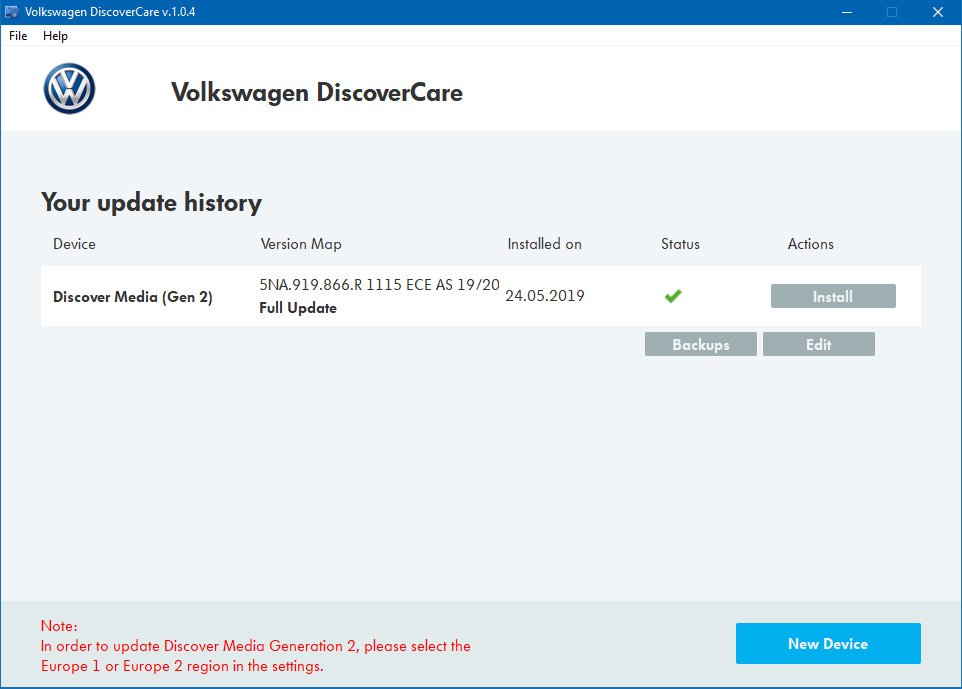The image size is (962, 689).
Task: Open the Backups list
Action: pos(701,344)
